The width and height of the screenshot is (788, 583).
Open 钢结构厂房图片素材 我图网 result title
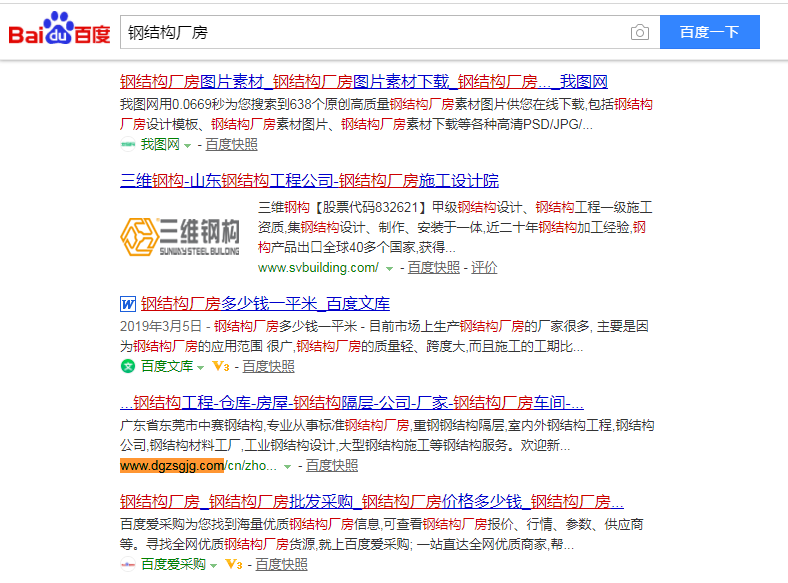click(x=363, y=81)
